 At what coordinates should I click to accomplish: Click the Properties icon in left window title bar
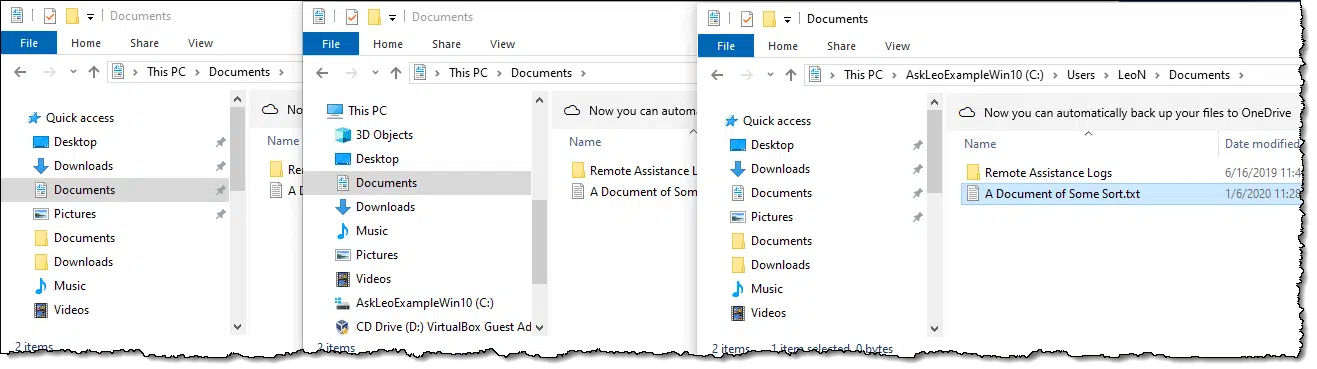point(50,16)
